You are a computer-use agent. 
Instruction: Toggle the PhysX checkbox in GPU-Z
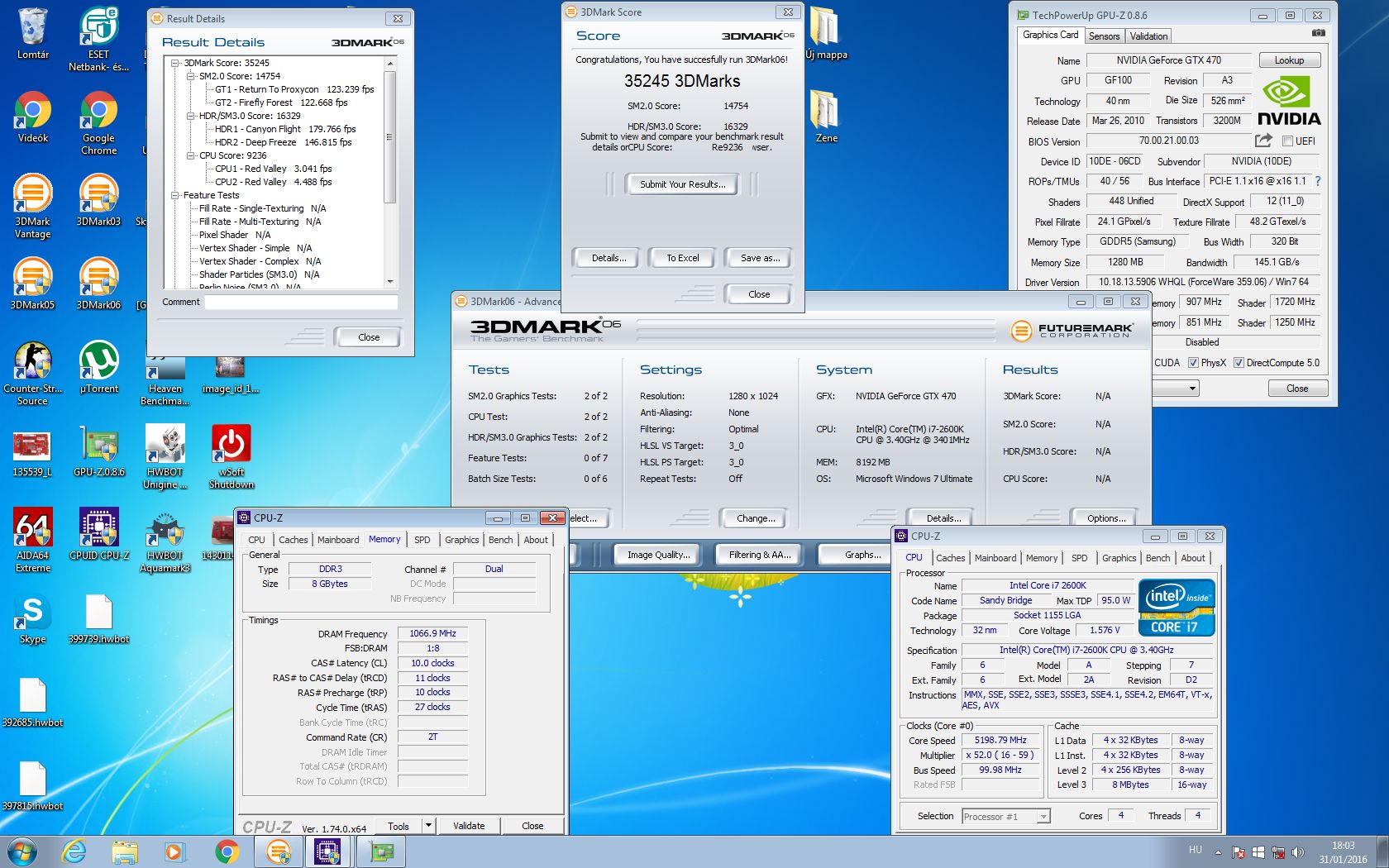point(1193,363)
